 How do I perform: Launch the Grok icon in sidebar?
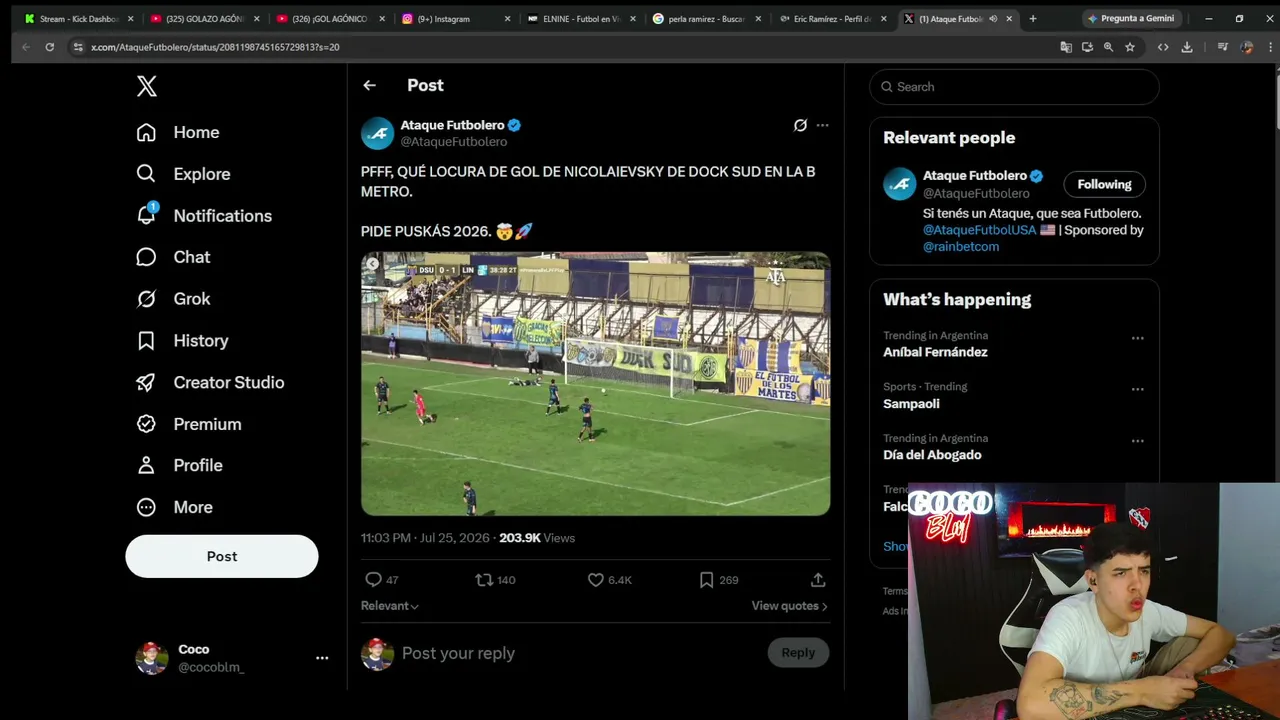point(146,299)
